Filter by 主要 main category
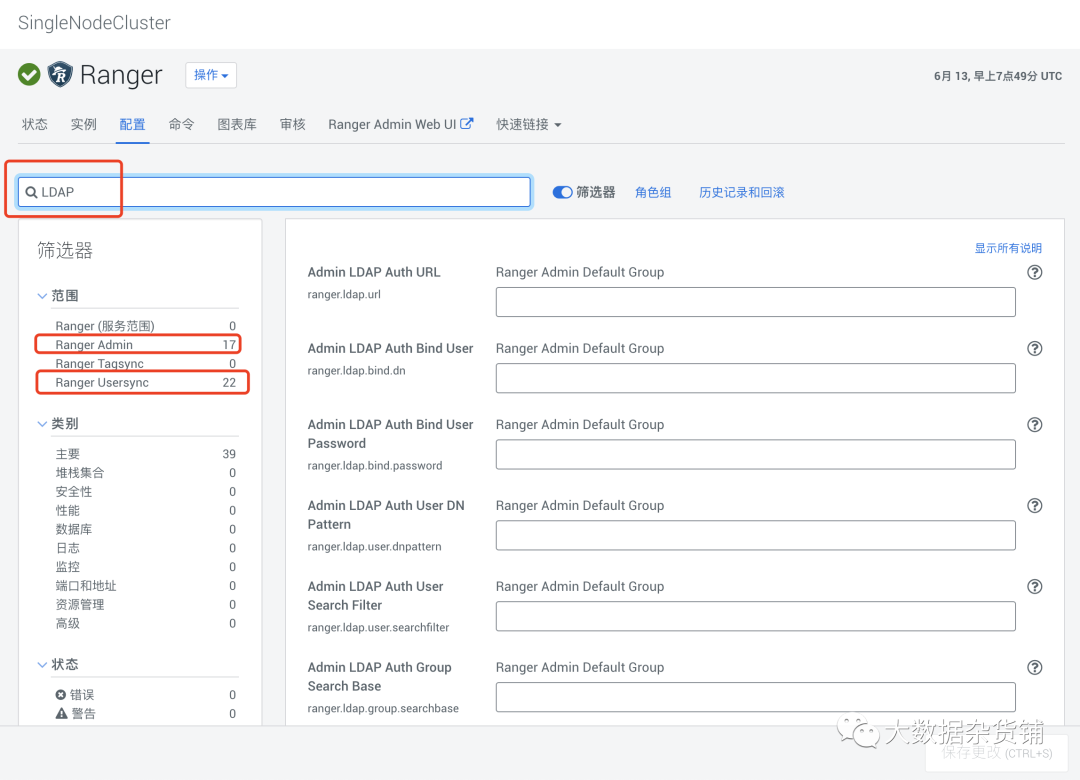 (145, 454)
